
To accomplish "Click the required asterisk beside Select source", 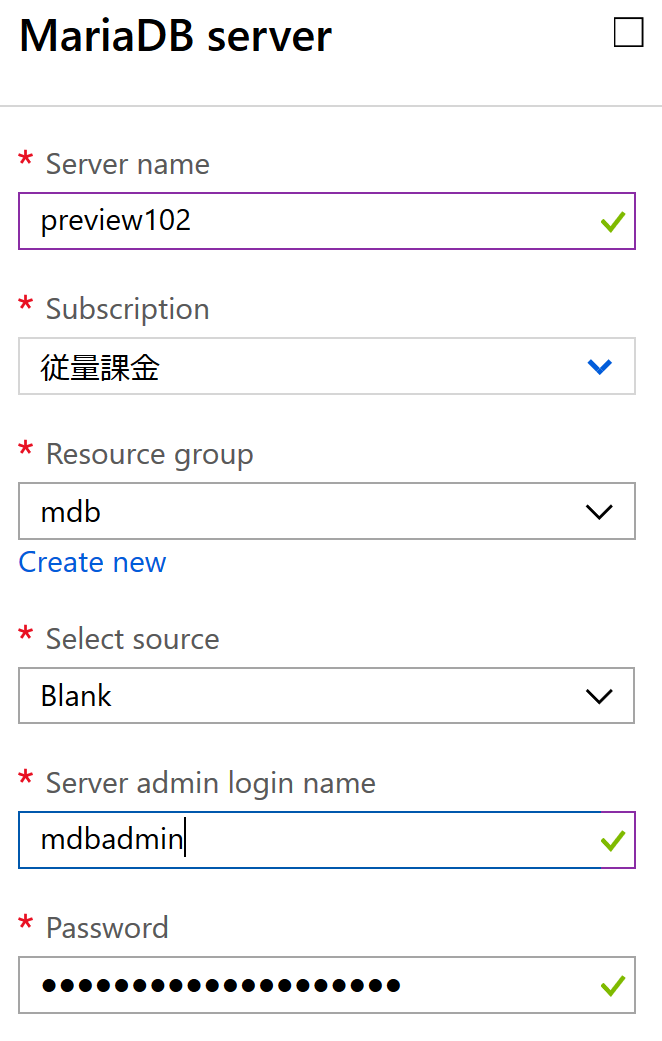I will (x=25, y=638).
